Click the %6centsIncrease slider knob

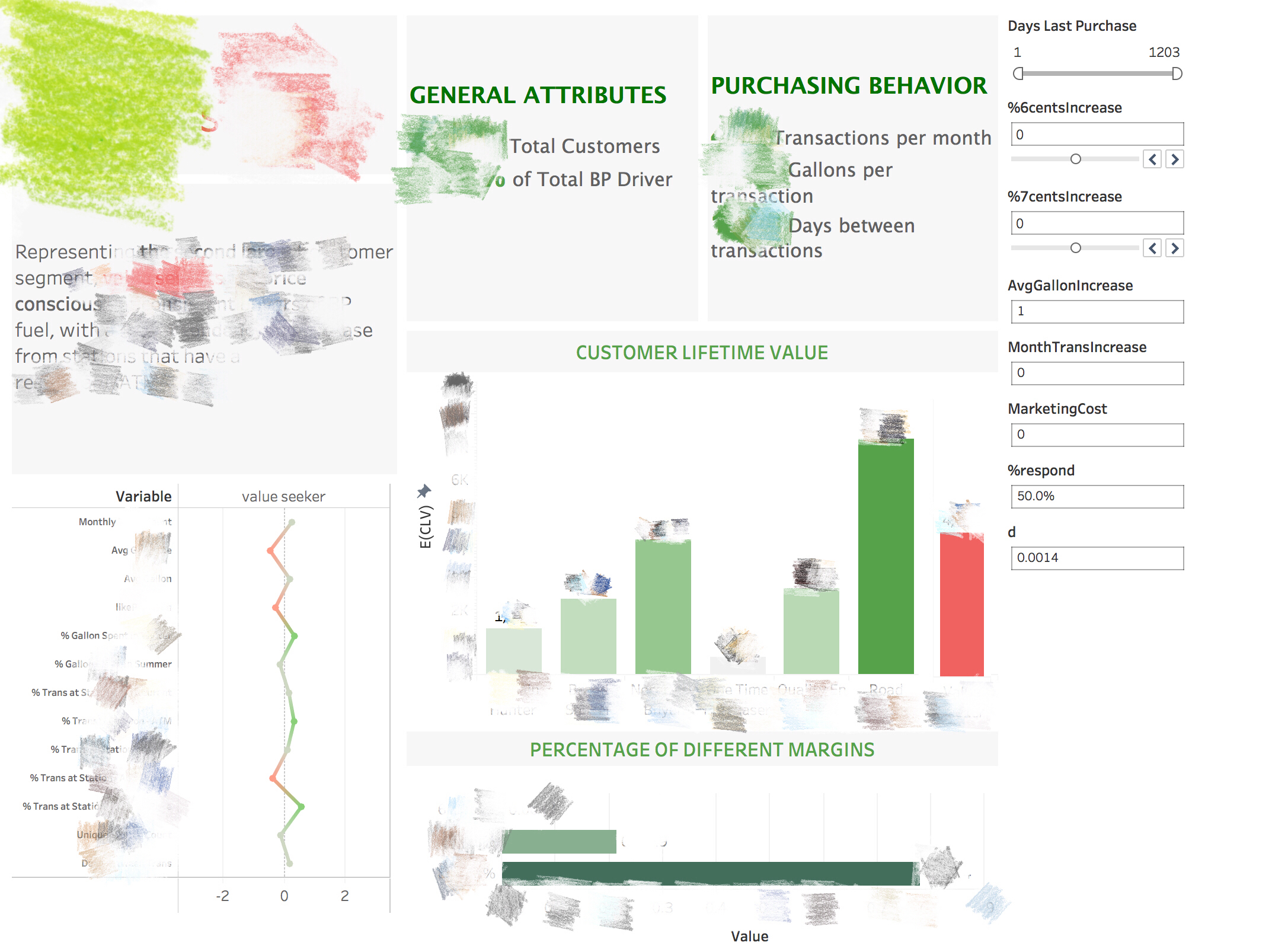(x=1075, y=159)
